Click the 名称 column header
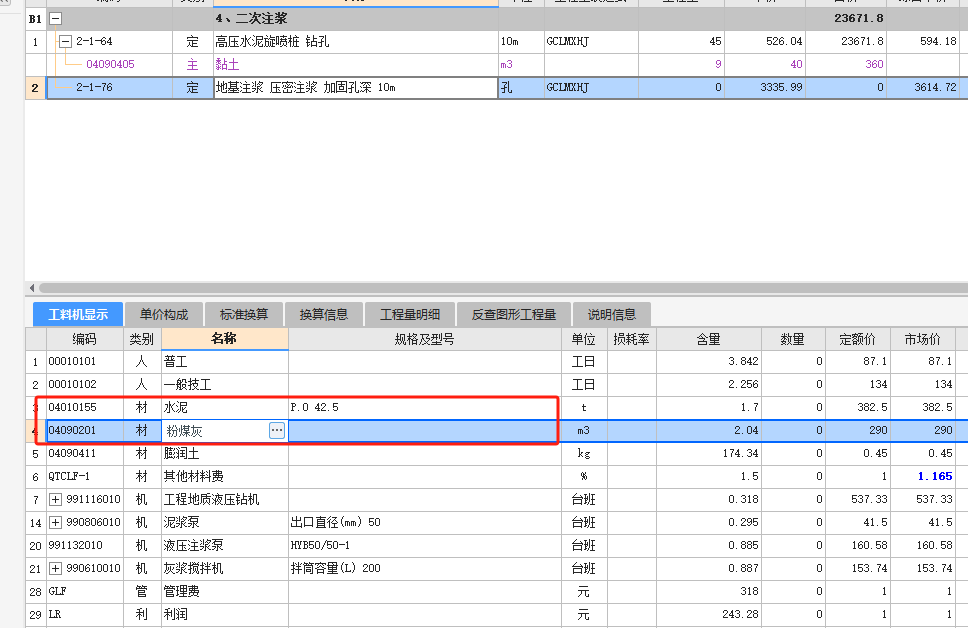 (225, 339)
